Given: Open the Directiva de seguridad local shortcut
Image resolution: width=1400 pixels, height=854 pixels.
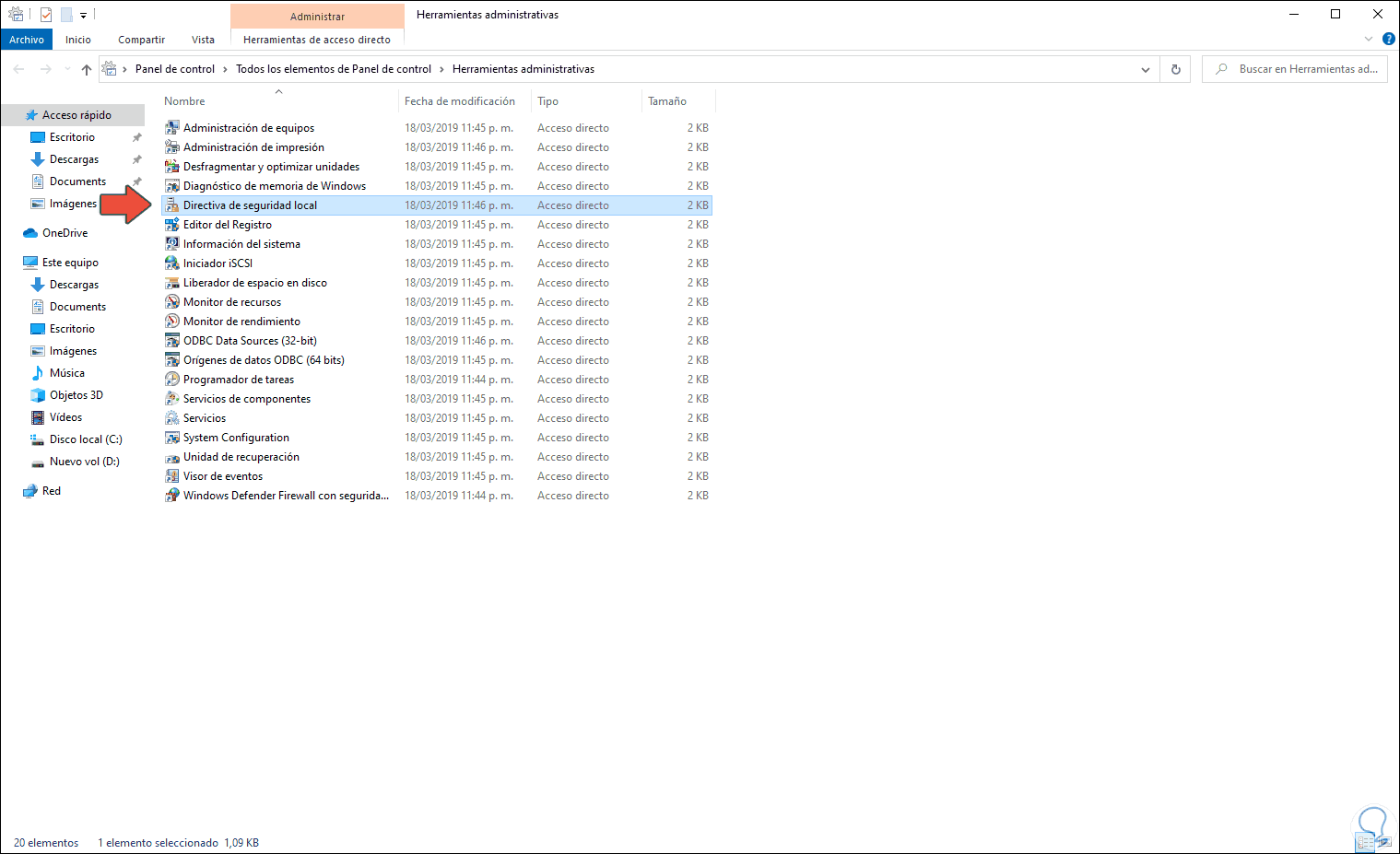Looking at the screenshot, I should [249, 205].
